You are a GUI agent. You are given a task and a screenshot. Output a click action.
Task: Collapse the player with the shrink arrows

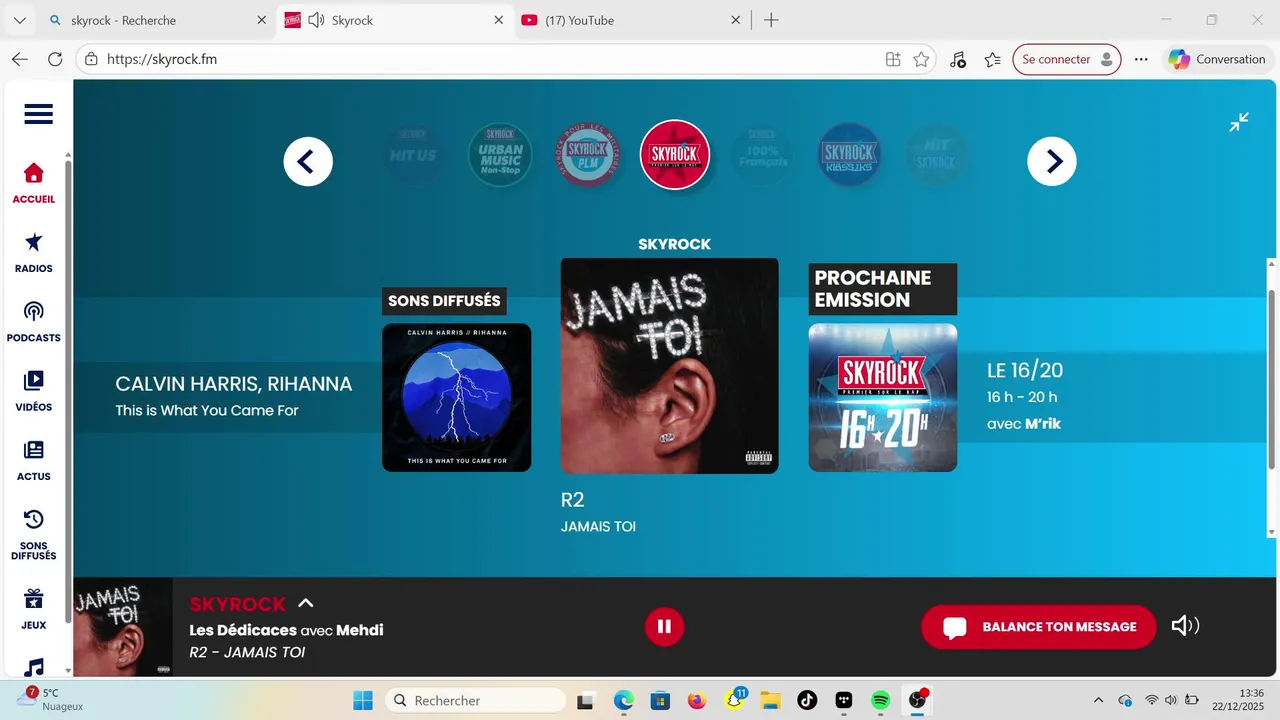1239,122
